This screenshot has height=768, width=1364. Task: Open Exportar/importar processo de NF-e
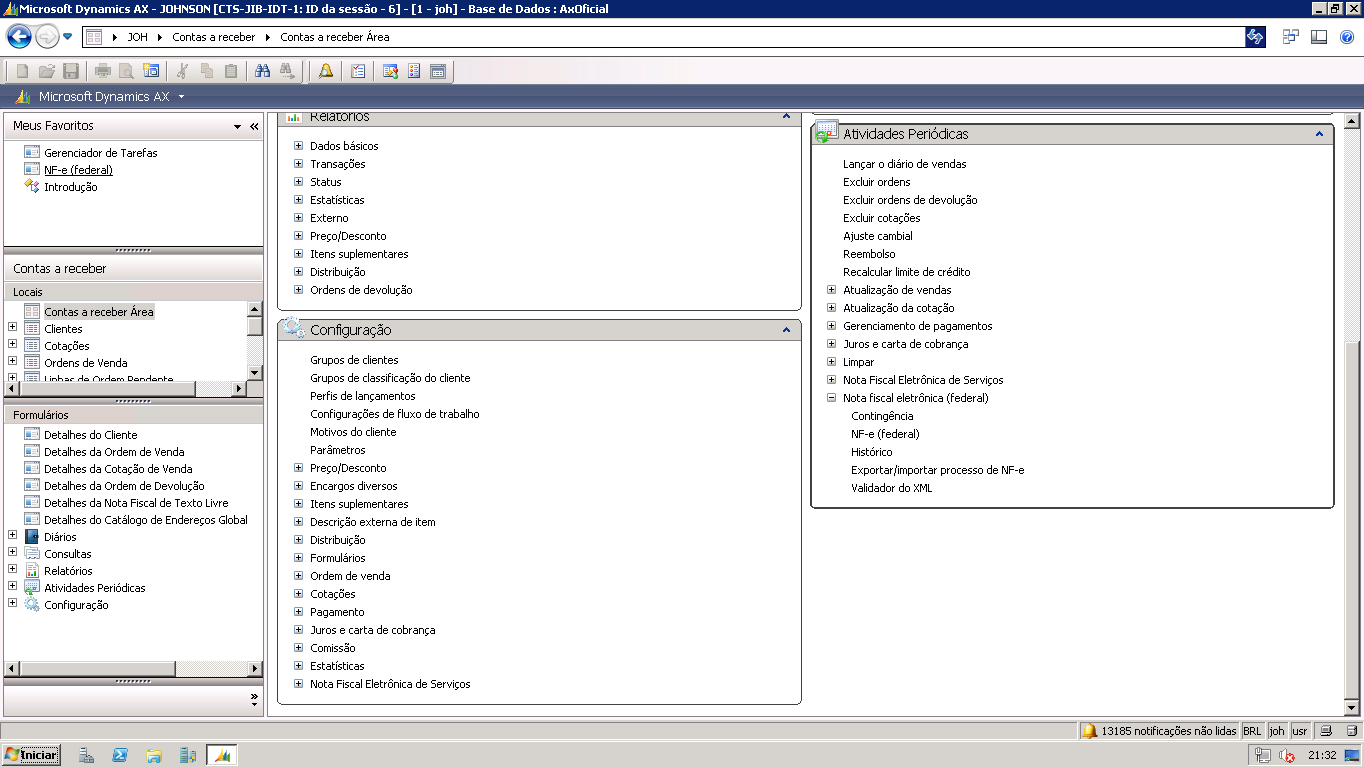coord(938,470)
